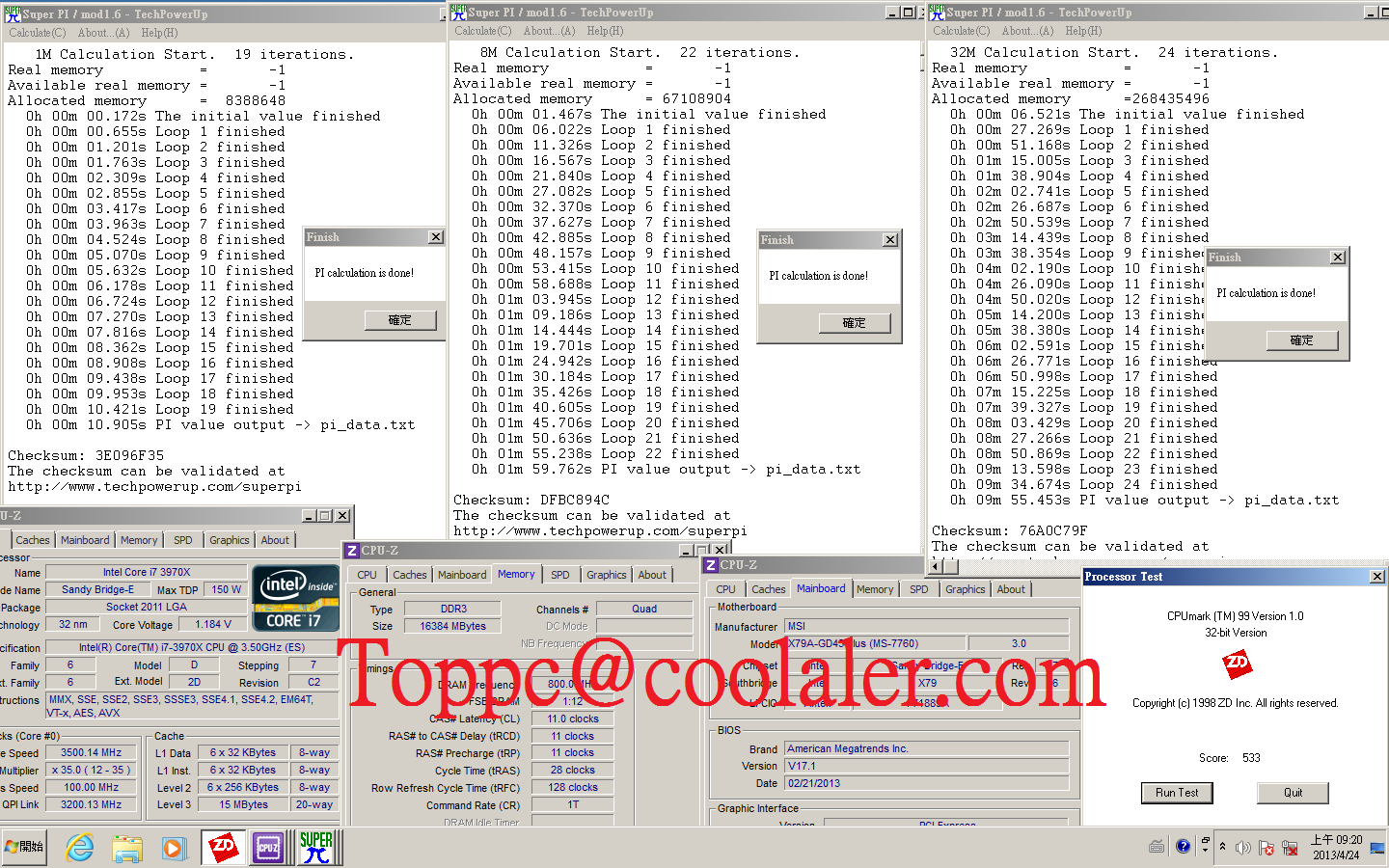The height and width of the screenshot is (868, 1389).
Task: Select Memory tab in Mainboard CPU-Z window
Action: point(875,589)
